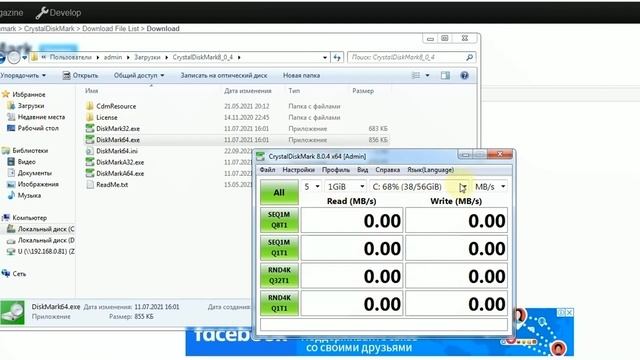Click the Открыть toolbar button

(80, 76)
